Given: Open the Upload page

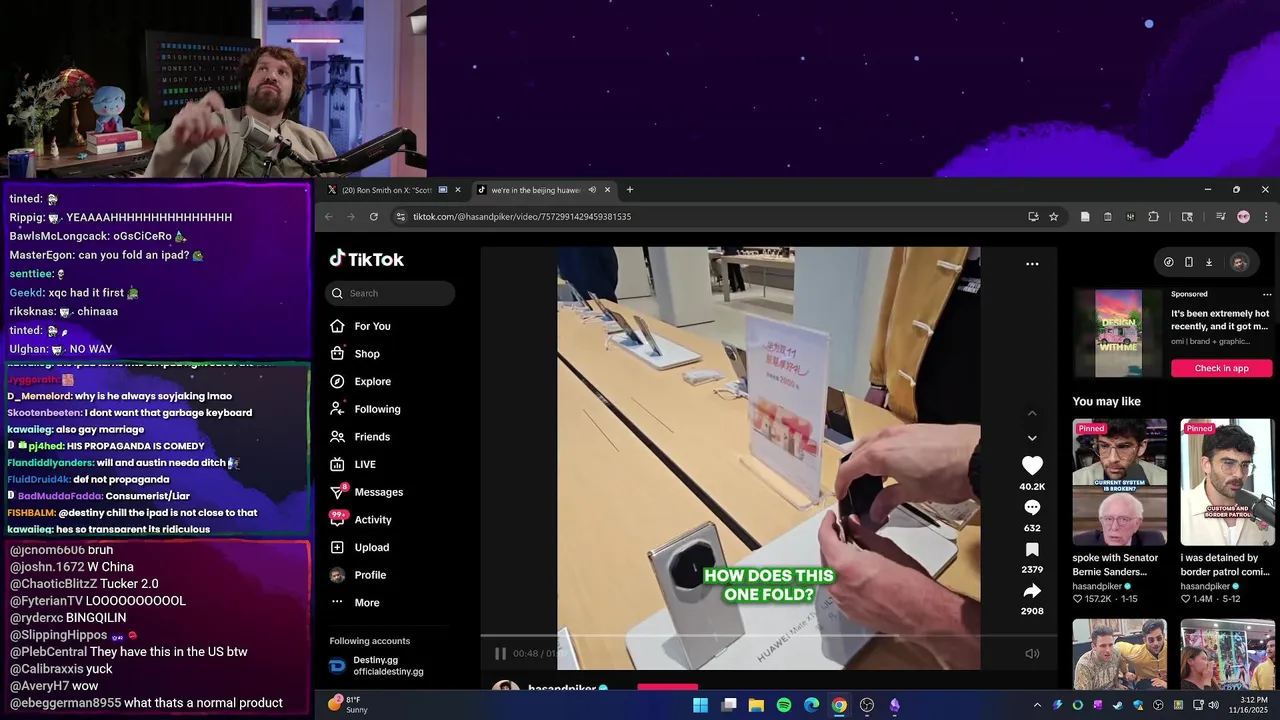Looking at the screenshot, I should click(x=360, y=547).
